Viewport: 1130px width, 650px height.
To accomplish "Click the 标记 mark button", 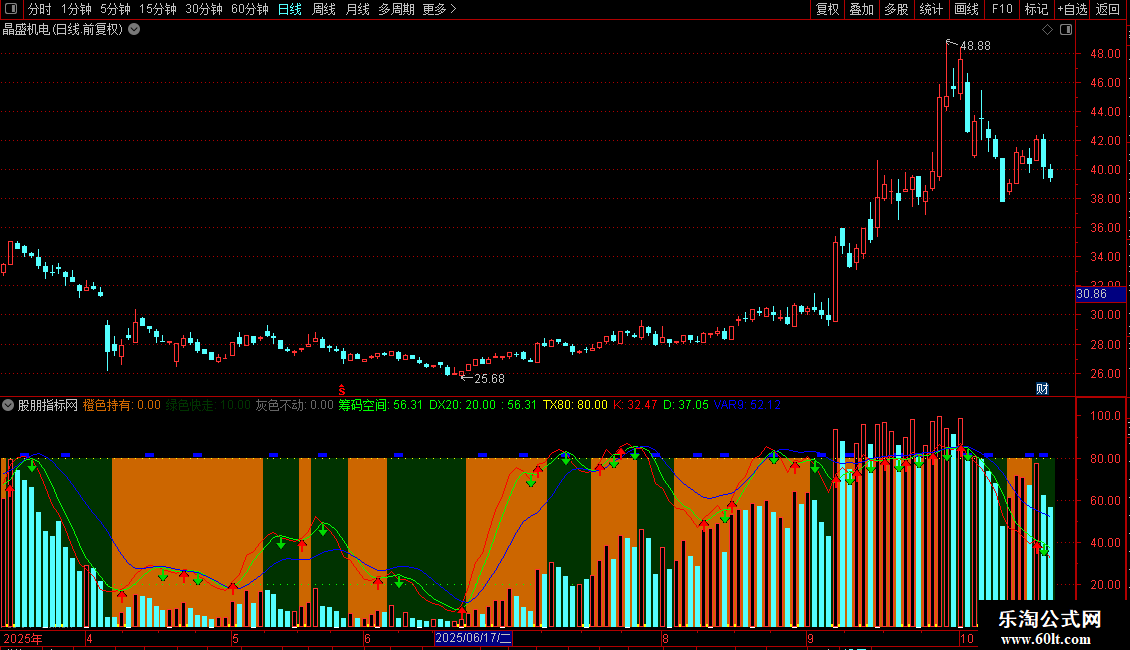I will click(1036, 9).
